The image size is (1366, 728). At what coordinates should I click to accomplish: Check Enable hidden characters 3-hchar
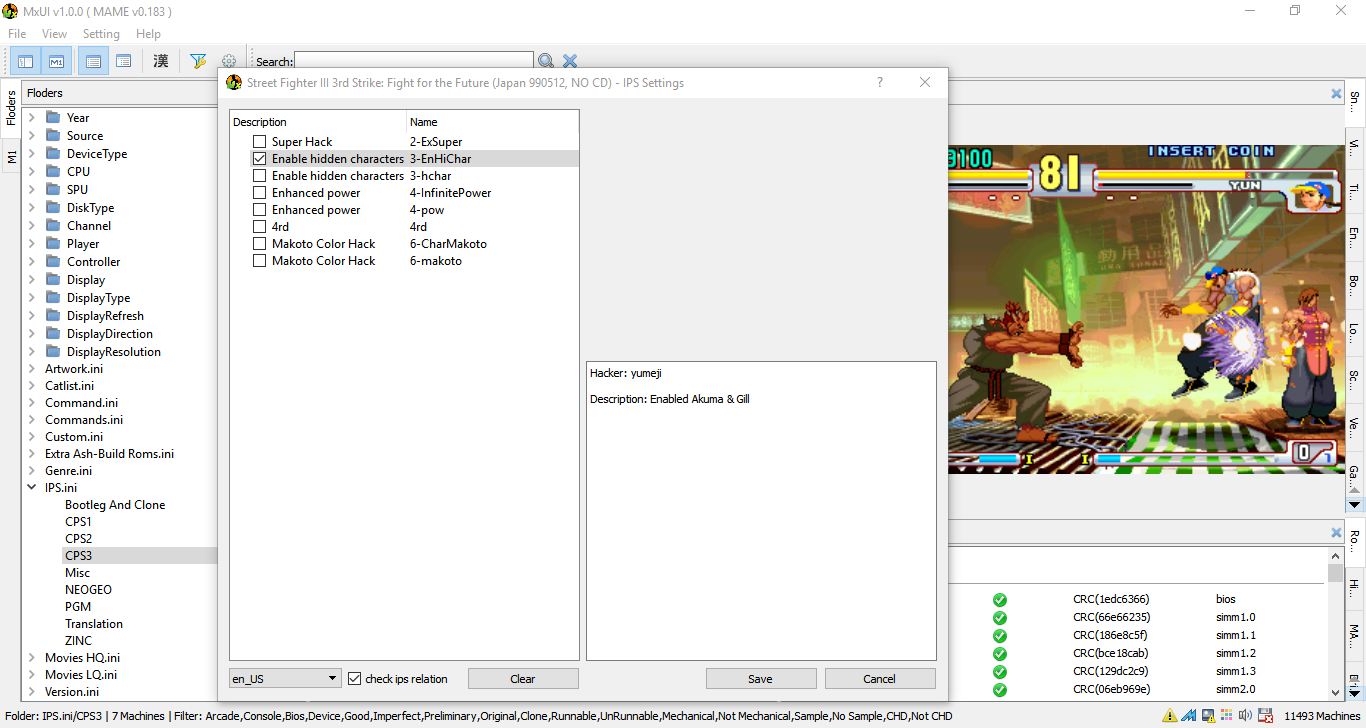click(260, 176)
